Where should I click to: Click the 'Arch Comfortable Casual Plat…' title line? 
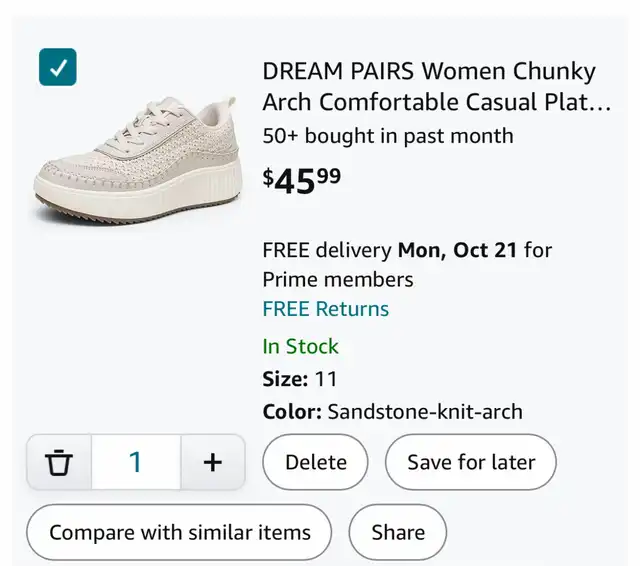point(436,102)
